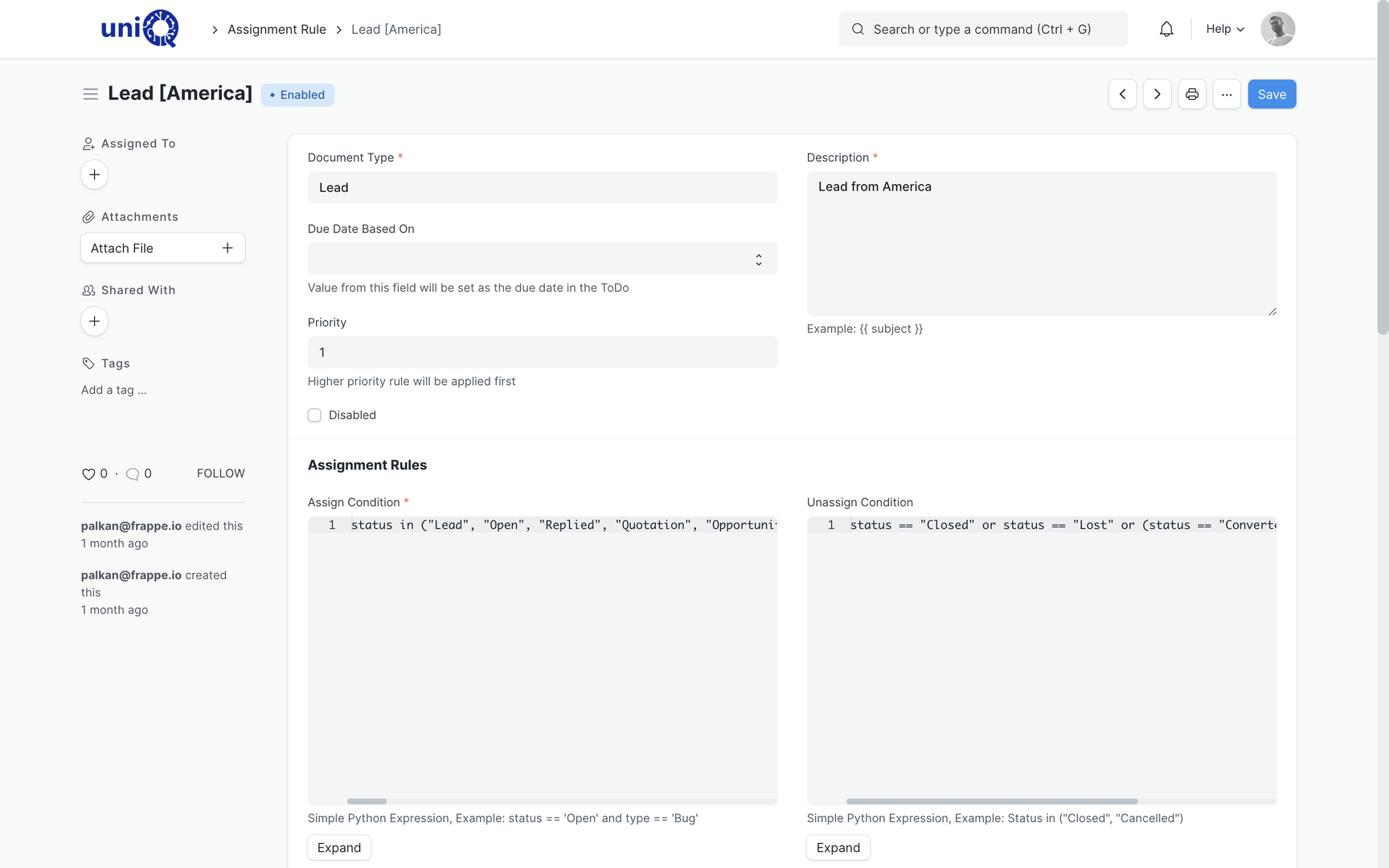Open the user avatar menu
Image resolution: width=1389 pixels, height=868 pixels.
click(1277, 29)
